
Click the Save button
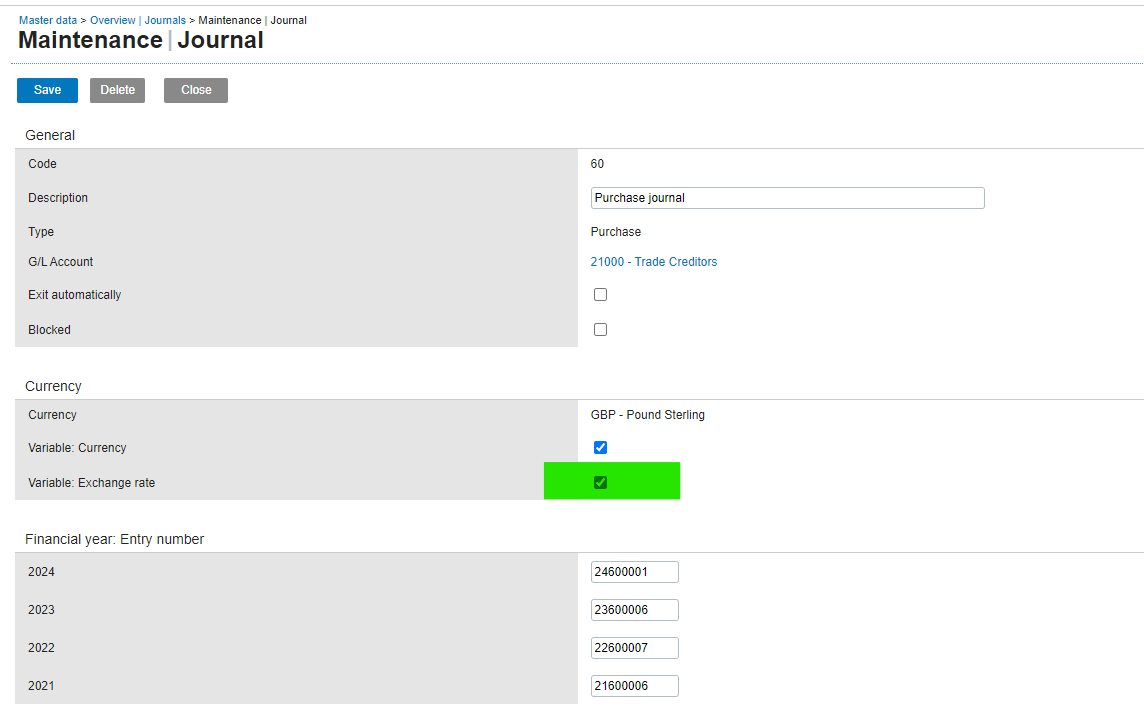(47, 90)
